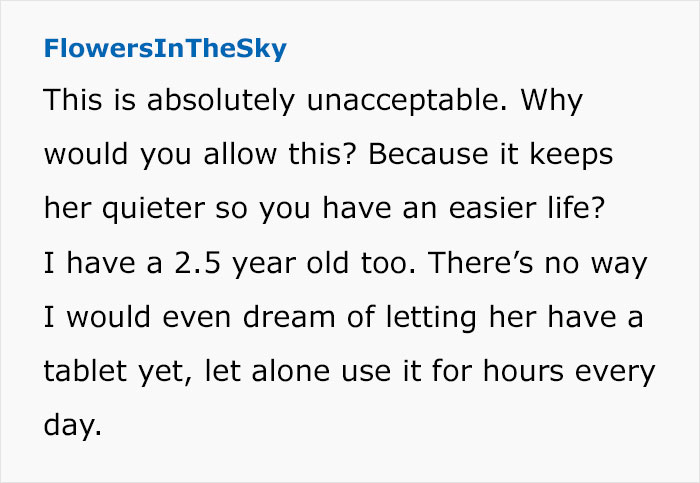Click the word "every" ending sixth line
This screenshot has width=700, height=483.
(615, 373)
